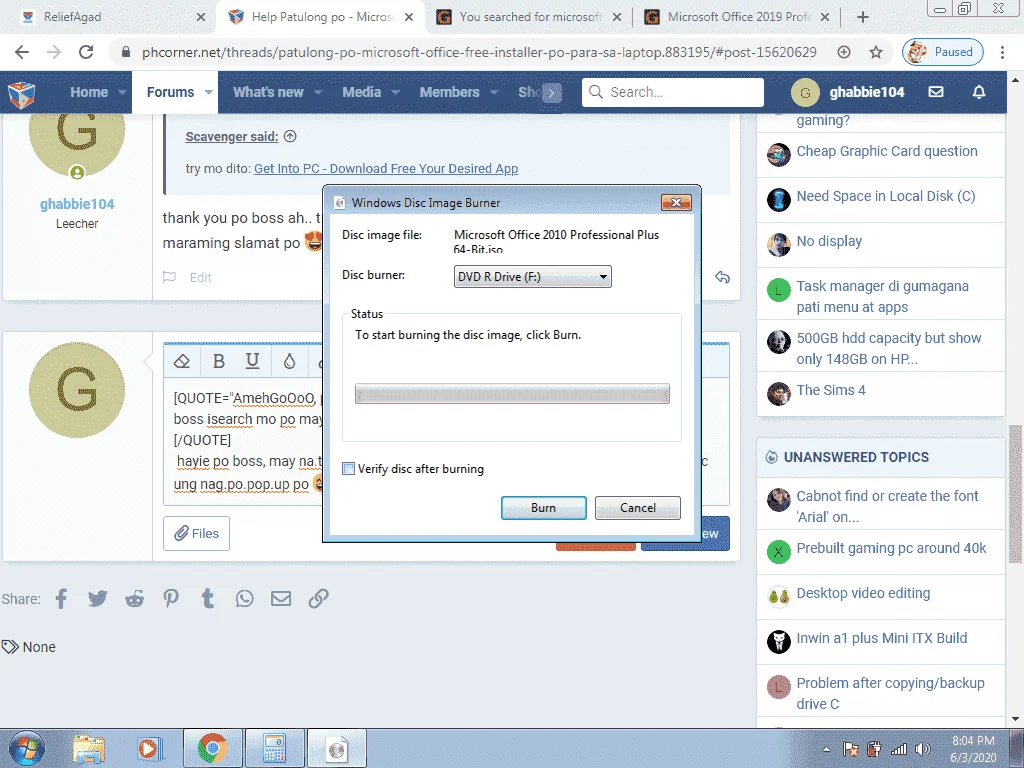Click the browser back arrow
Screen dimensions: 1024x768
pyautogui.click(x=22, y=52)
